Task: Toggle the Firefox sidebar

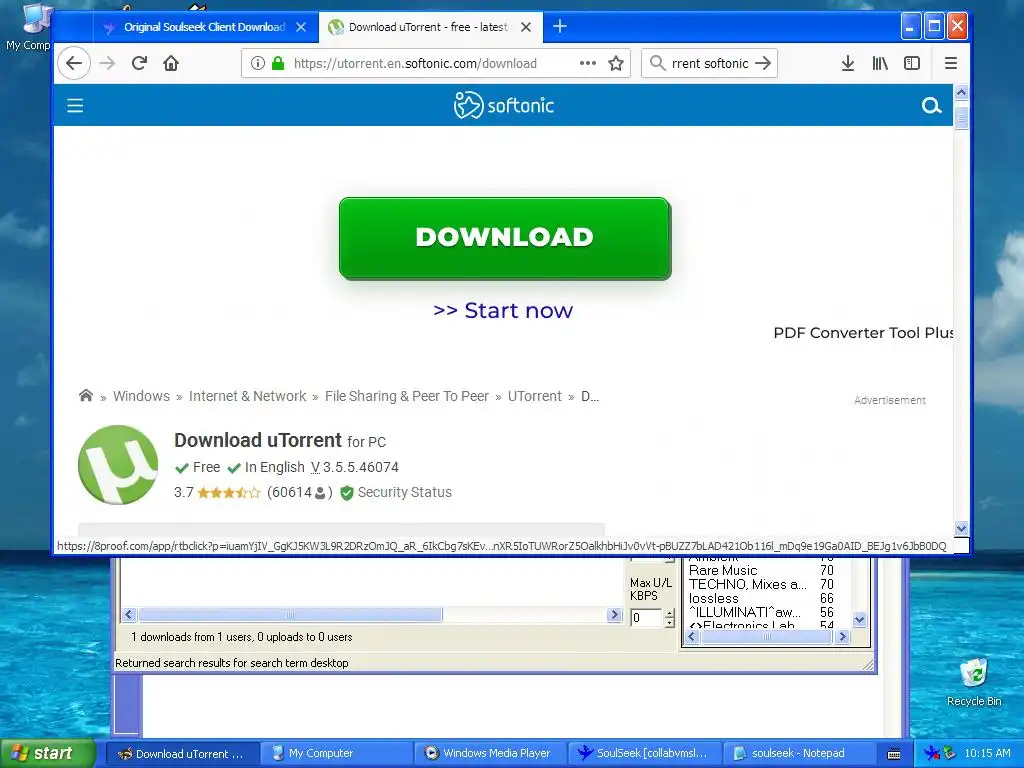Action: coord(912,63)
